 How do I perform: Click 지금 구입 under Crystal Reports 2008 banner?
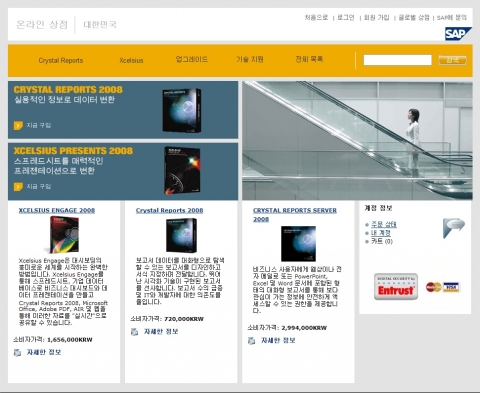coord(39,125)
